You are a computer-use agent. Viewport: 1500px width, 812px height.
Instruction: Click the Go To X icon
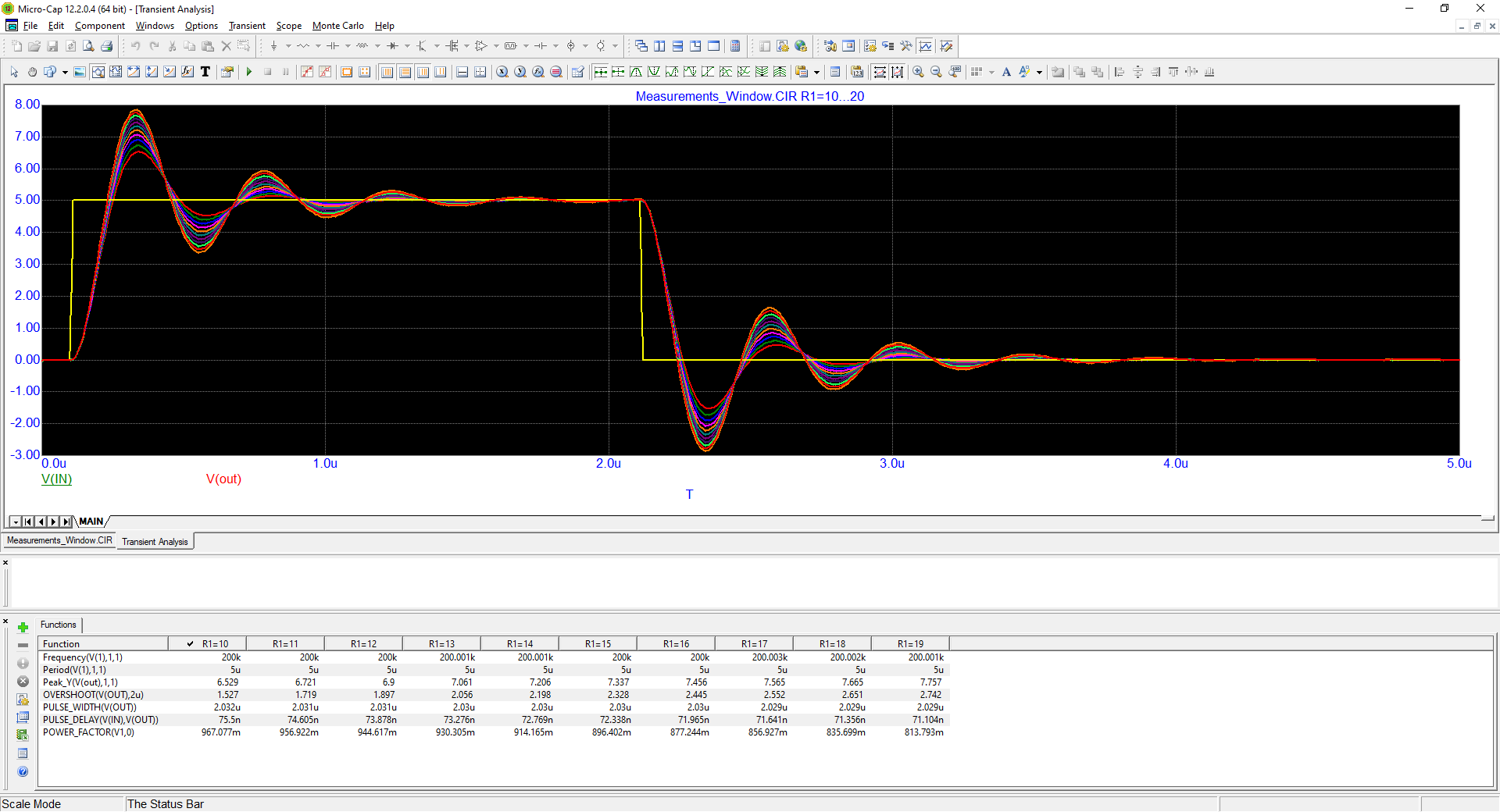[502, 72]
